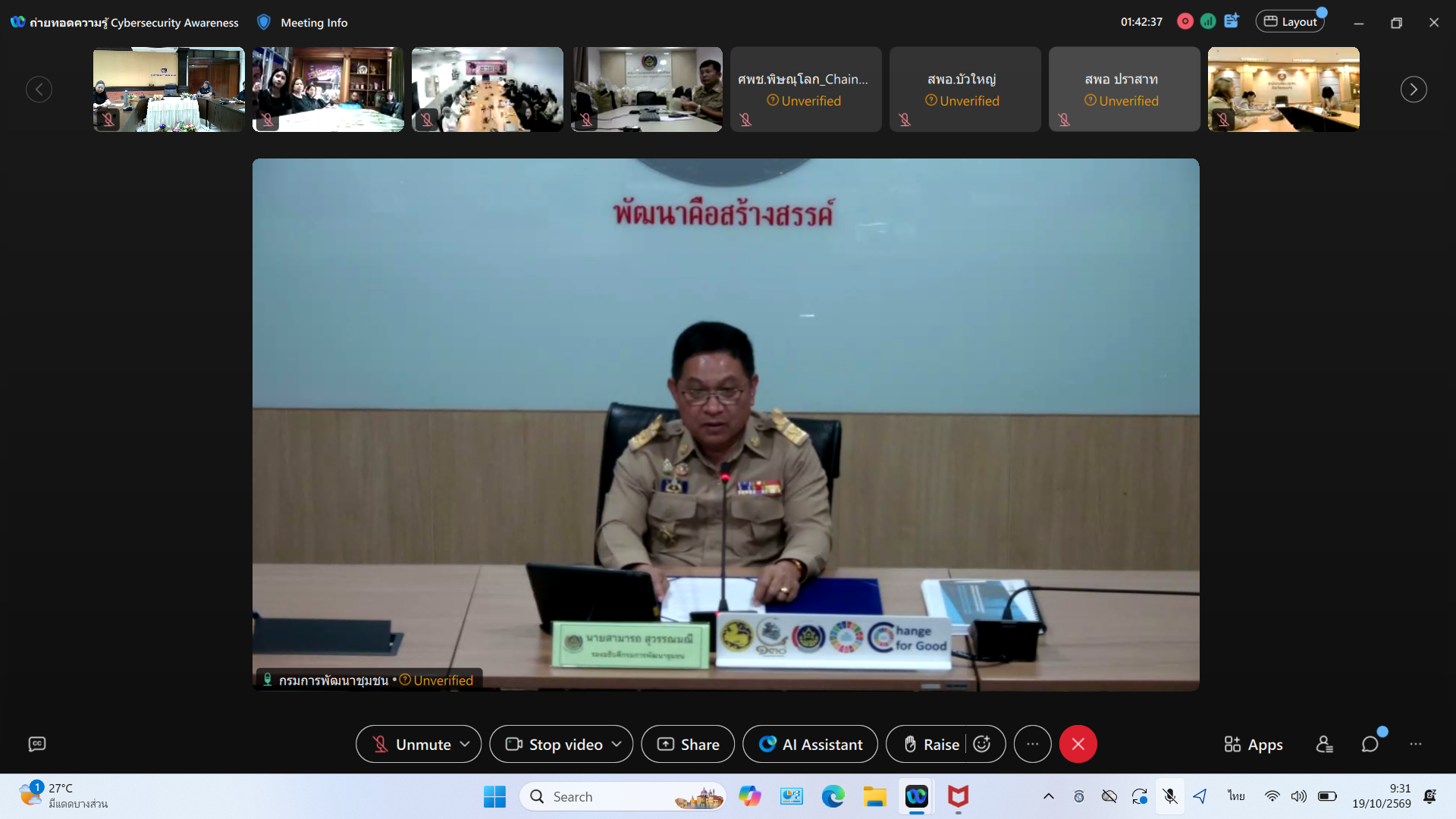Open the weather widget showing 27°C
1456x819 pixels.
point(64,796)
